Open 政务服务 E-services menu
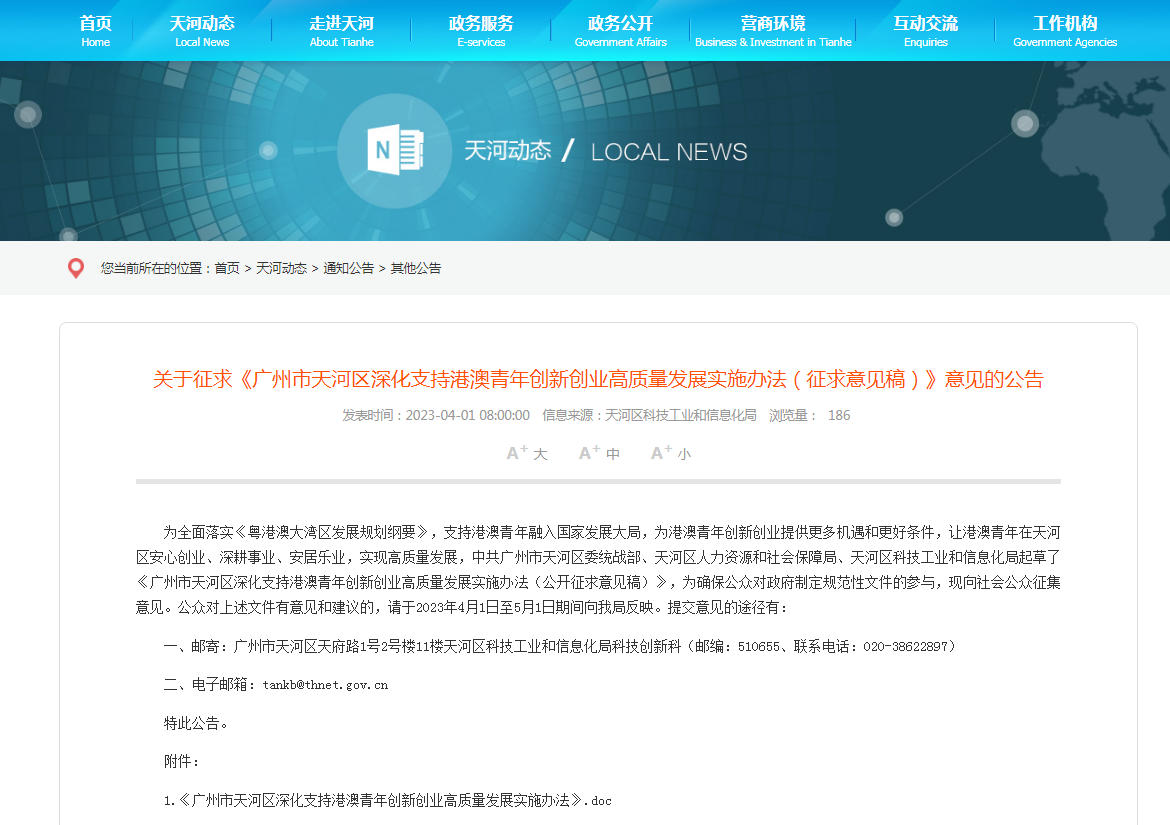Screen dimensions: 1170x825 click(481, 31)
